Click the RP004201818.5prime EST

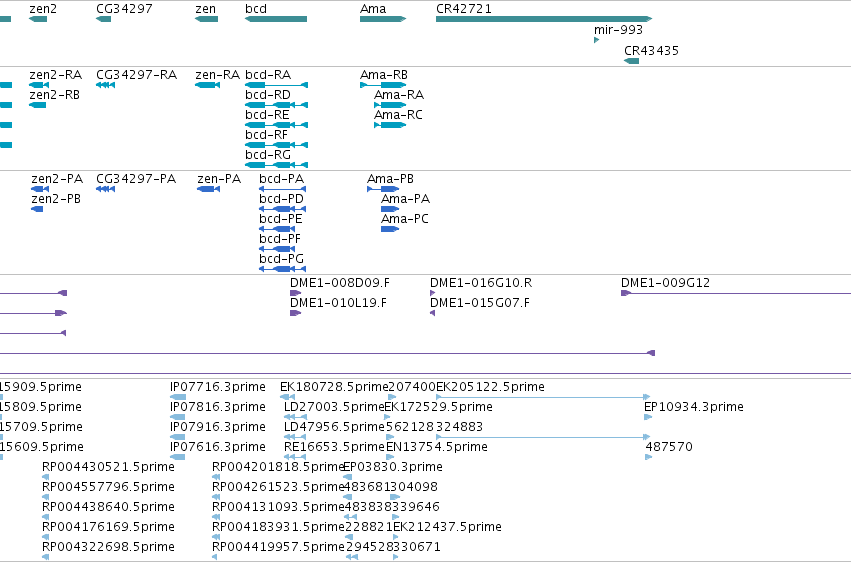tap(216, 477)
